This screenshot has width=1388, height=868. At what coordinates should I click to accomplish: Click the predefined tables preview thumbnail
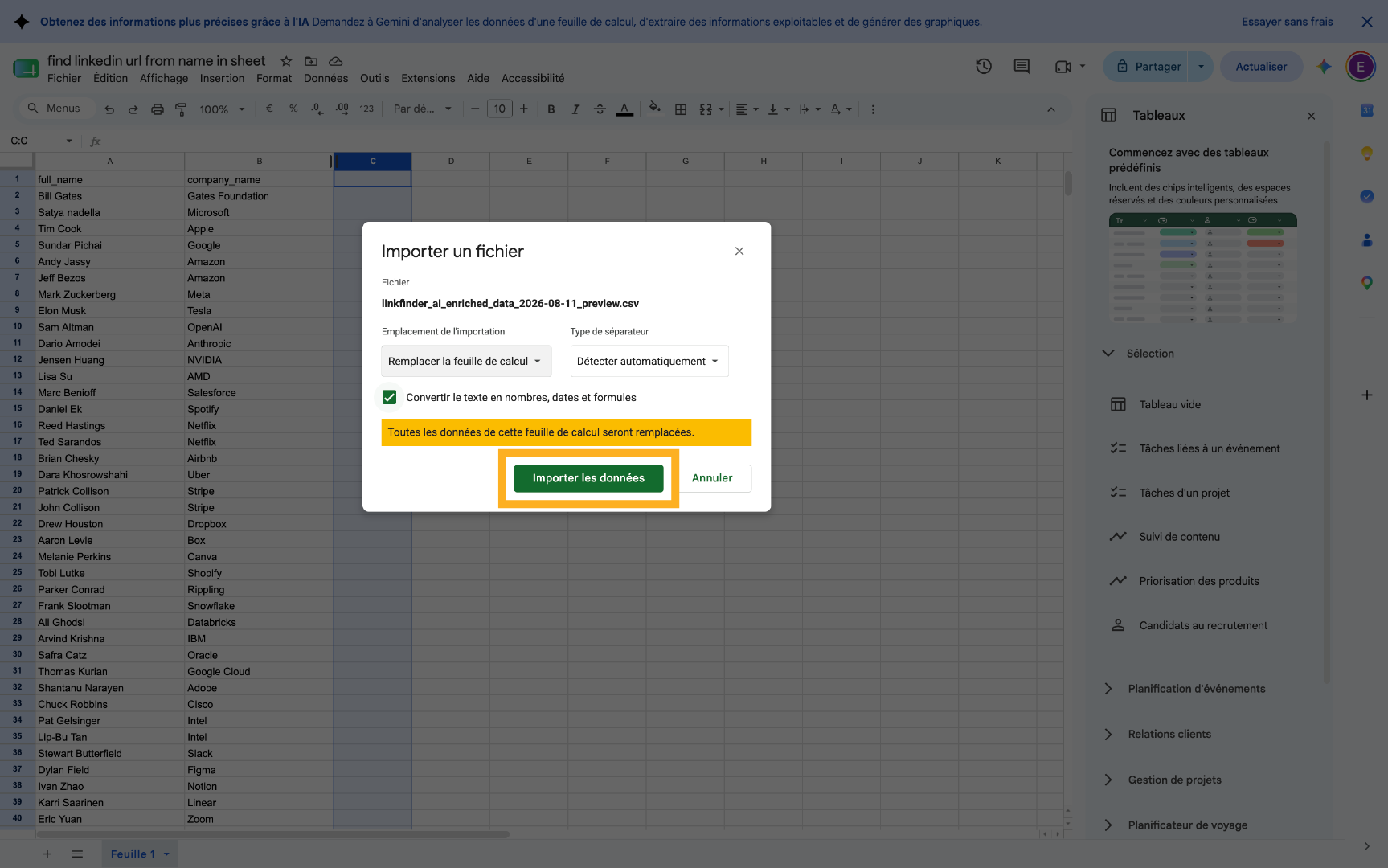tap(1202, 268)
